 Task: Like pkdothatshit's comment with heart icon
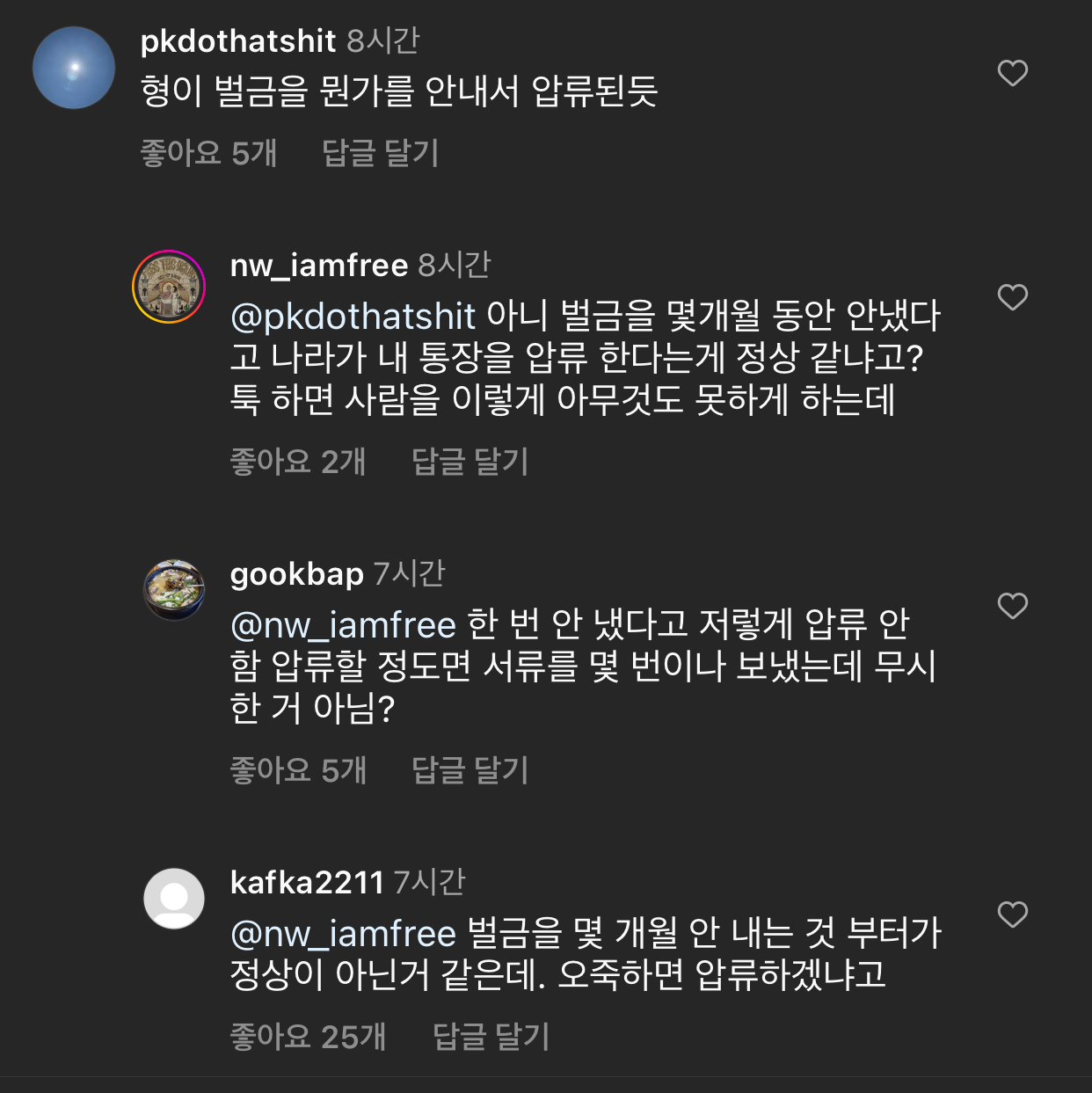1012,73
